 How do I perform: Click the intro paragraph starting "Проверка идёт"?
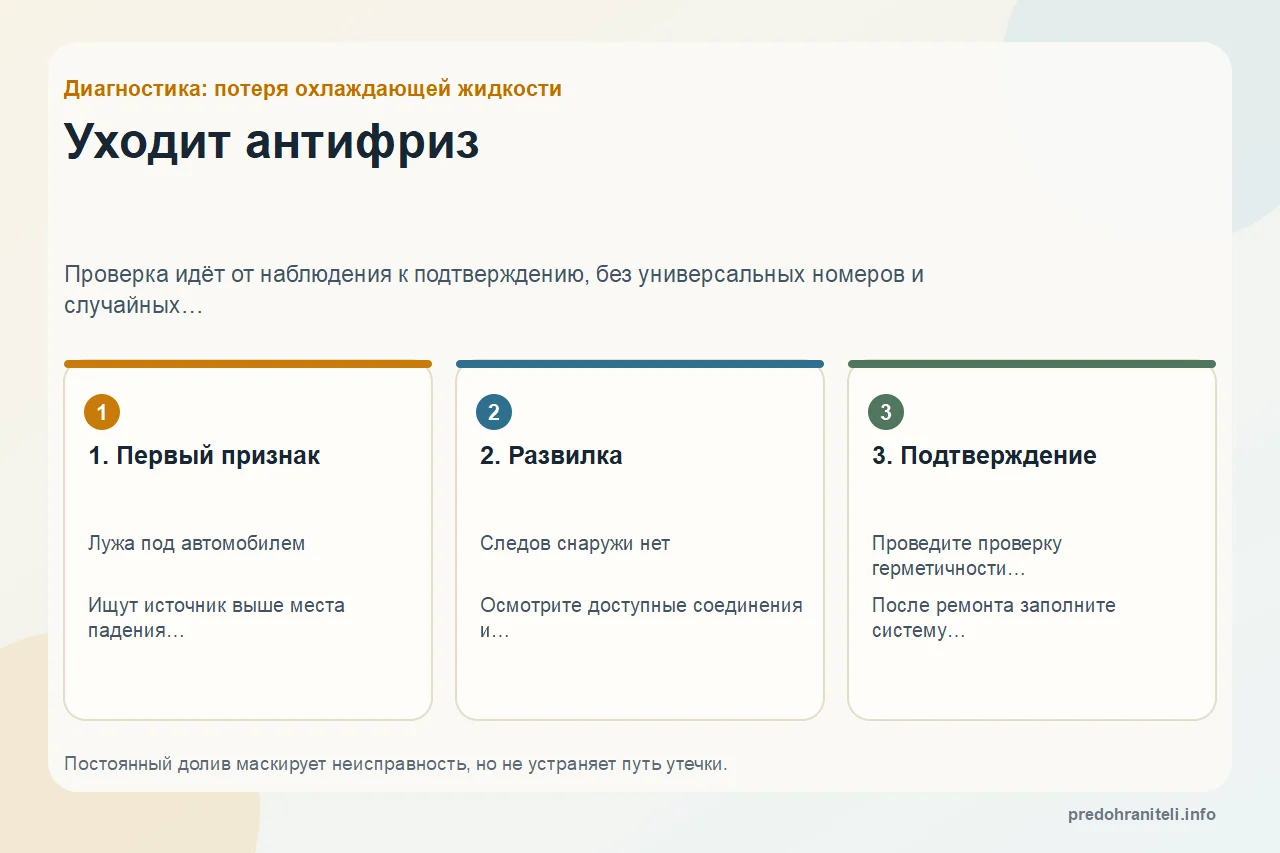pyautogui.click(x=494, y=290)
